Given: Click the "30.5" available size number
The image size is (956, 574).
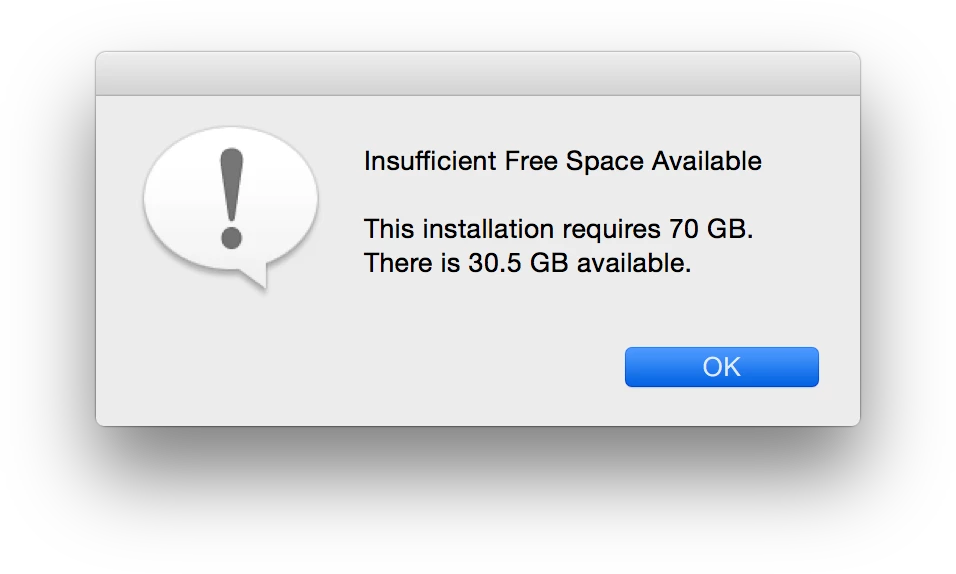Looking at the screenshot, I should point(494,264).
